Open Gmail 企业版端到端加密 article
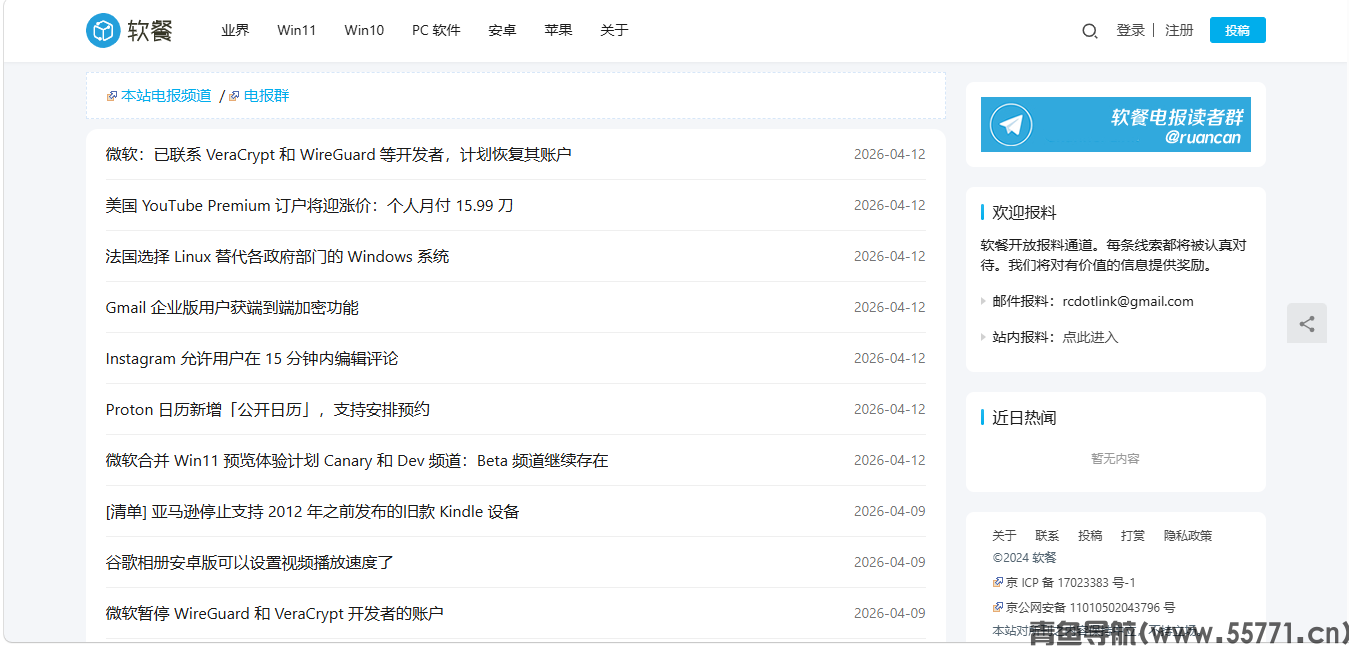The image size is (1349, 646). 232,308
